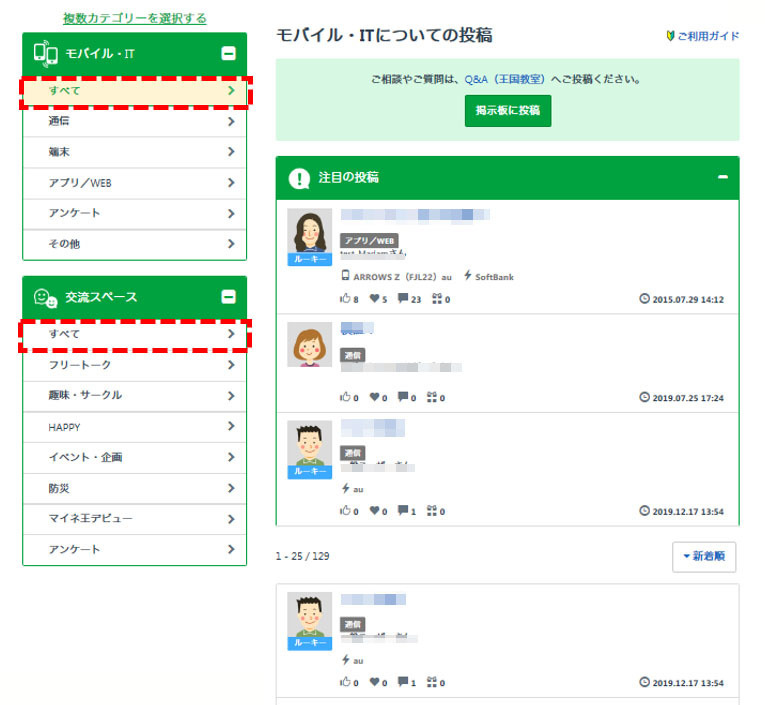Image resolution: width=765 pixels, height=705 pixels.
Task: Click the heart icon on the 2019.07.25 post
Action: point(374,397)
